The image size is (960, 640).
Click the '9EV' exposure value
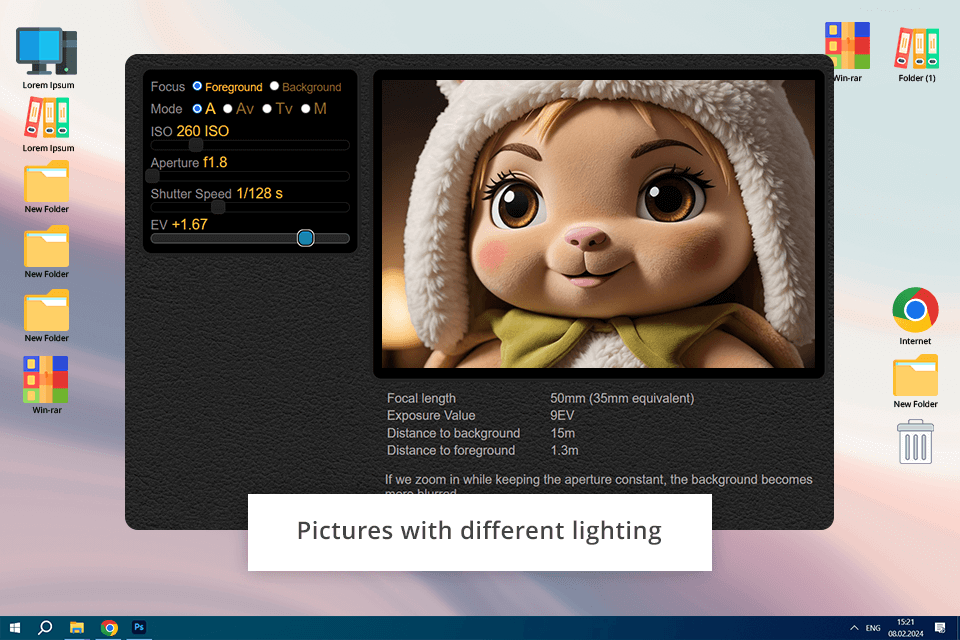562,415
